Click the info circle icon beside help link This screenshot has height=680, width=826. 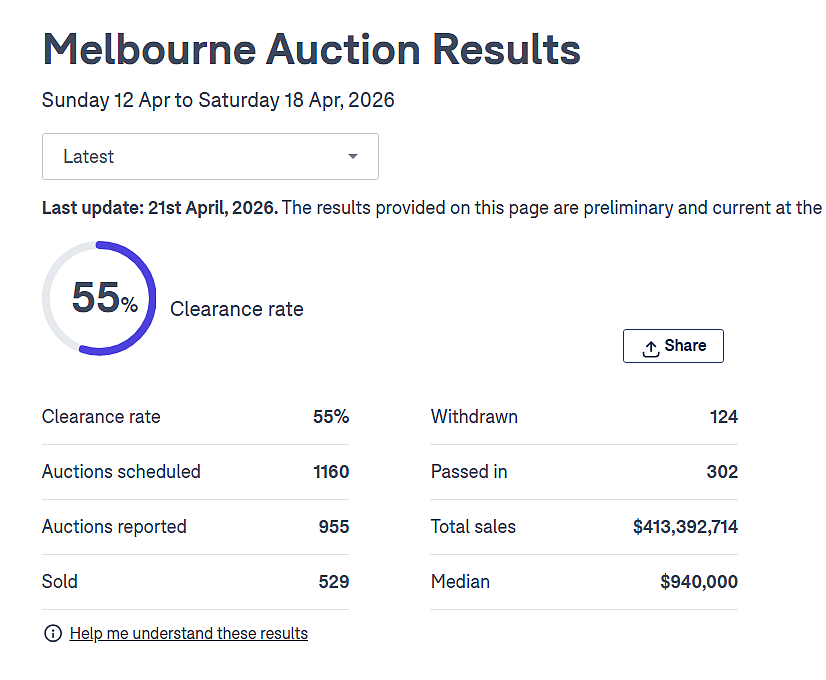coord(53,633)
